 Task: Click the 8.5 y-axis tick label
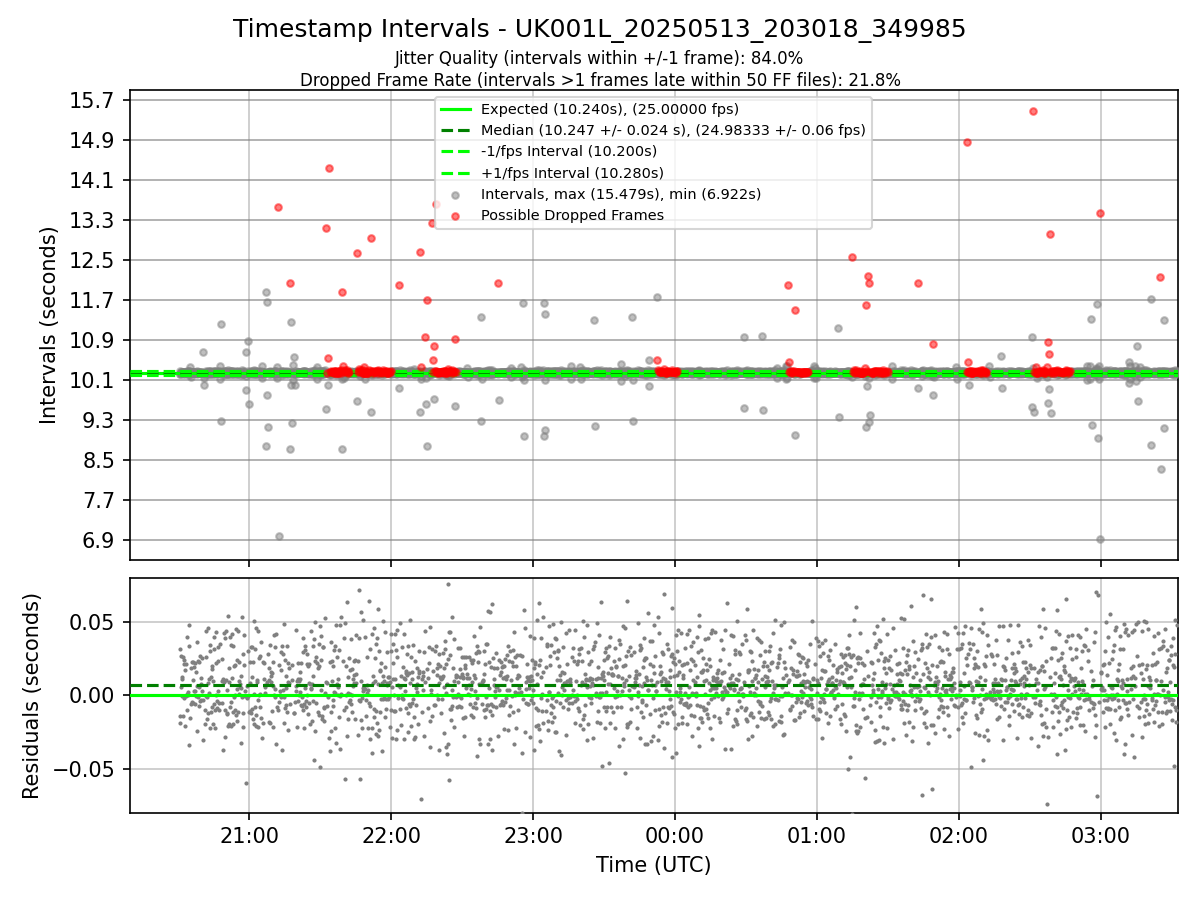tap(100, 460)
